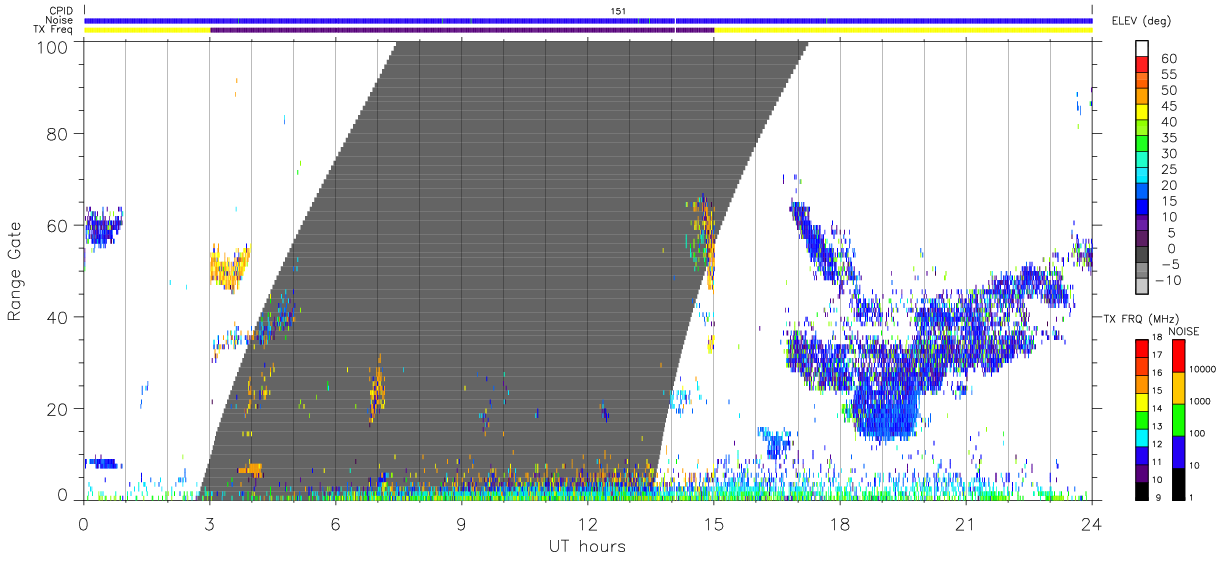The image size is (1228, 567).
Task: Click the 60 tick on Range Gate axis
Action: pyautogui.click(x=59, y=225)
